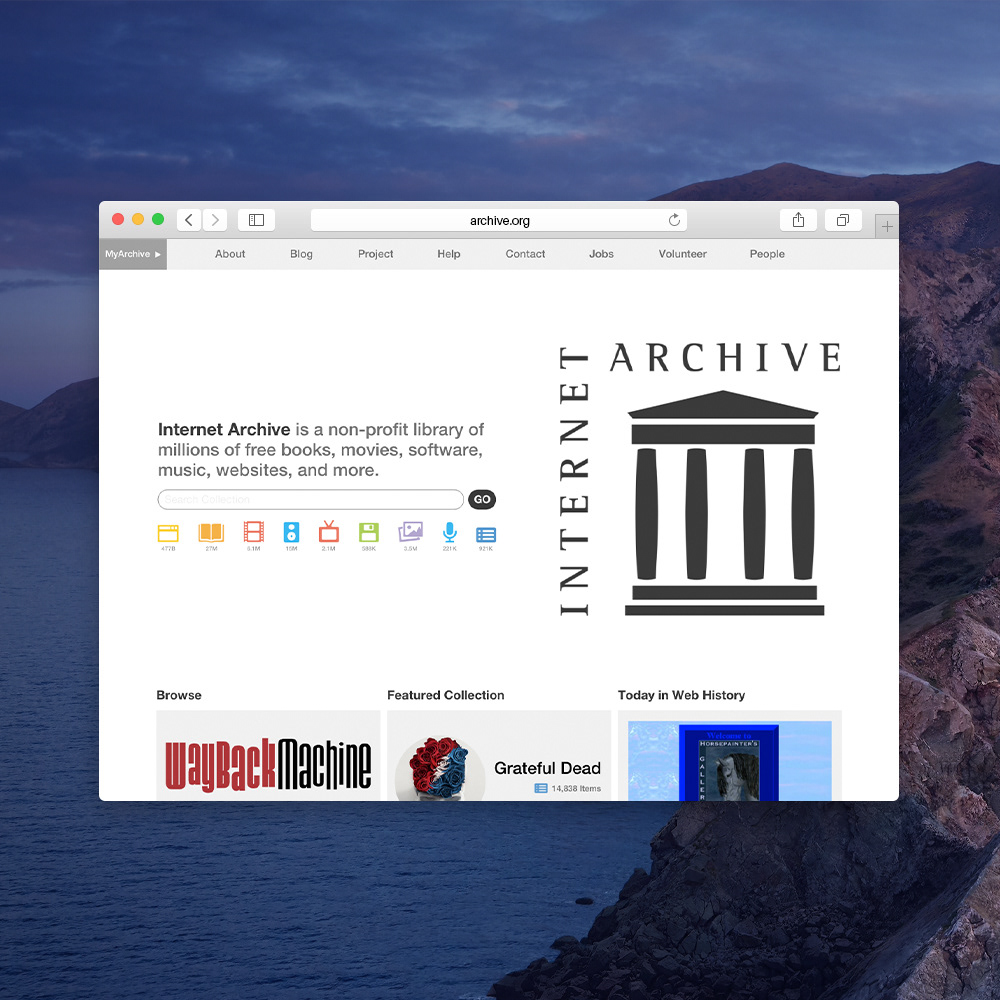The height and width of the screenshot is (1000, 1000).
Task: Open the TV icon labeled 2.1M
Action: click(329, 531)
